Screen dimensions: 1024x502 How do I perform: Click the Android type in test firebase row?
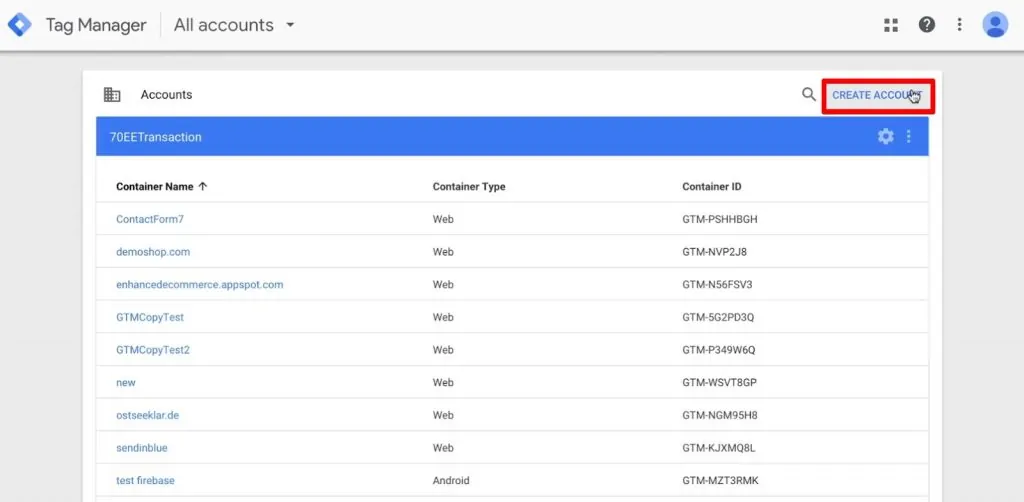tap(451, 480)
